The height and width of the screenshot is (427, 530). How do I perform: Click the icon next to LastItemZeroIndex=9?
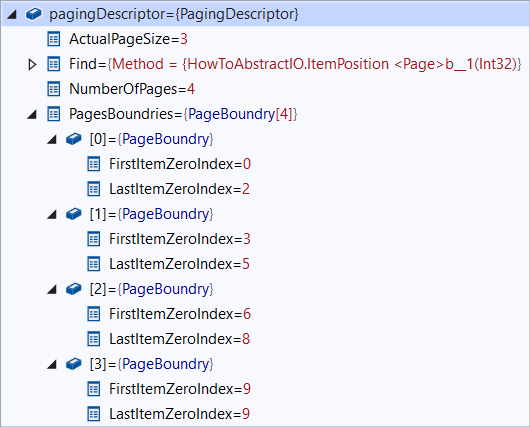click(x=94, y=414)
